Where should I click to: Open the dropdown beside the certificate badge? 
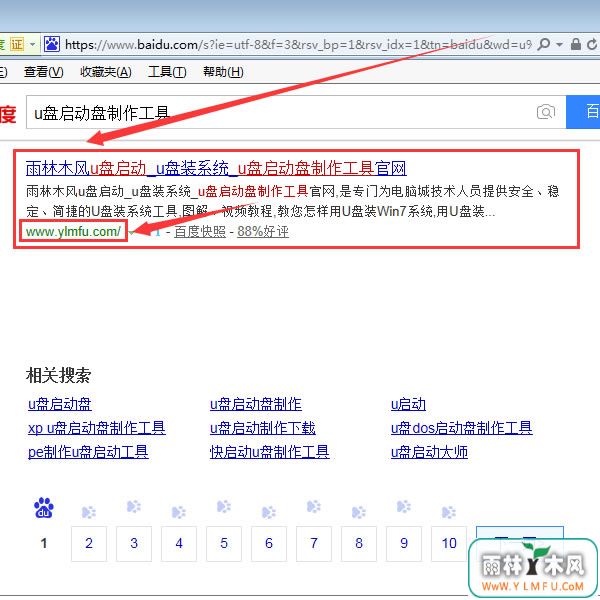(x=33, y=45)
